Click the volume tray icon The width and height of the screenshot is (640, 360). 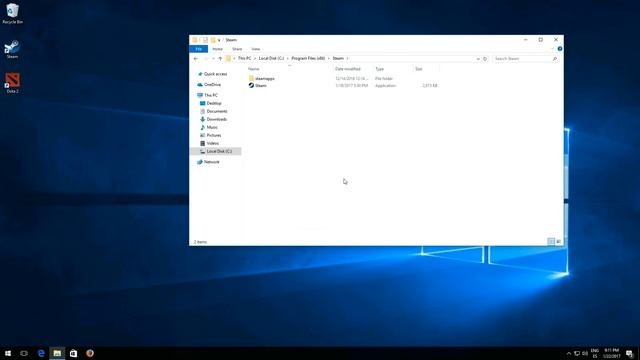(585, 353)
